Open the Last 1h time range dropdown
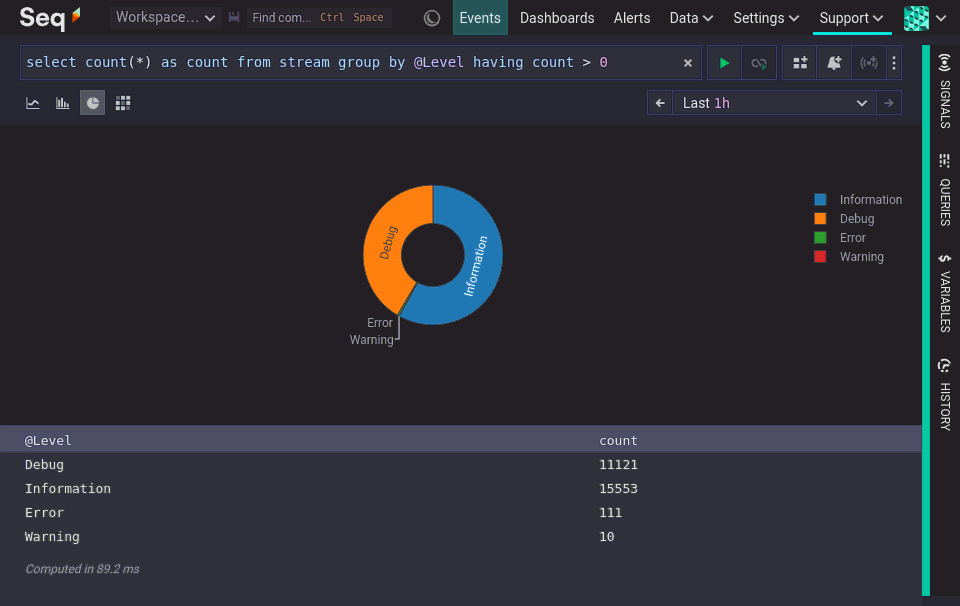 pos(774,103)
